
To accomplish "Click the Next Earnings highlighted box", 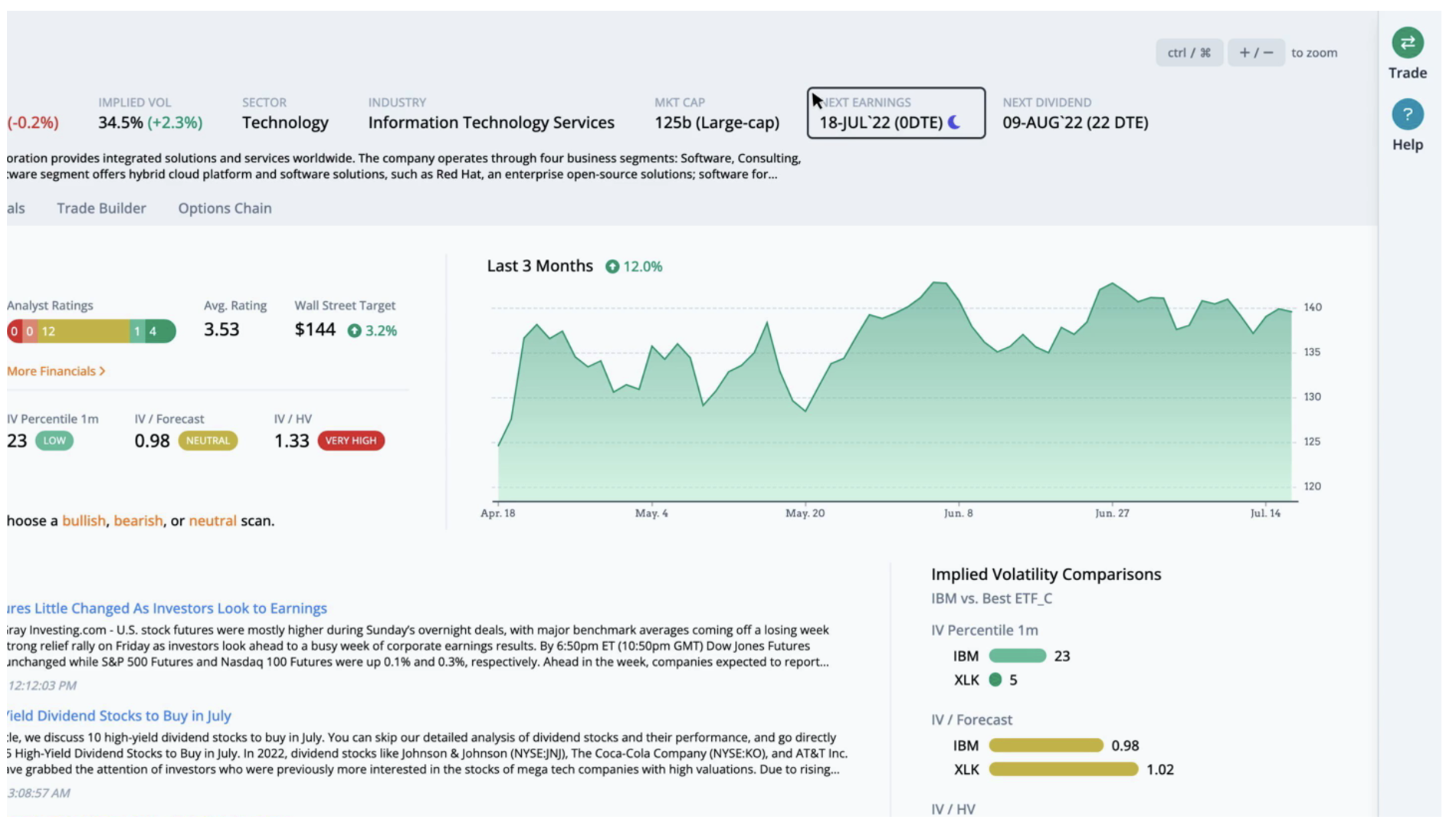I will point(895,113).
